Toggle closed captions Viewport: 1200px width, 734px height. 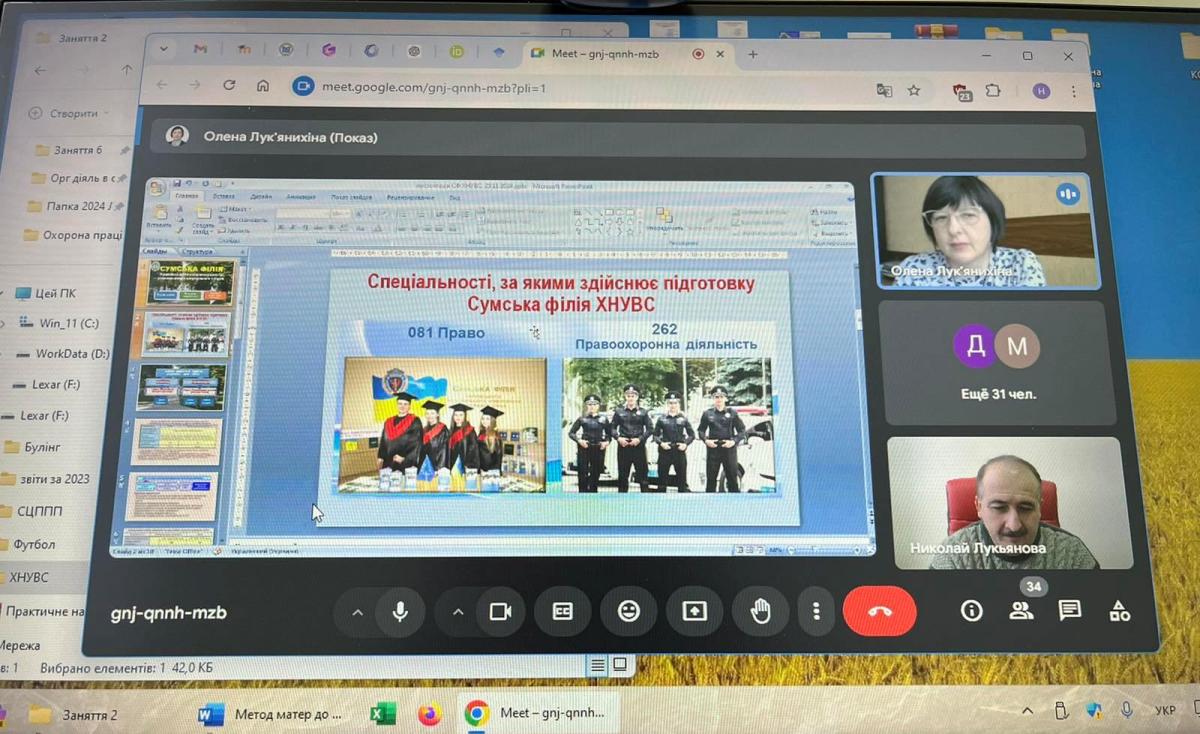562,611
